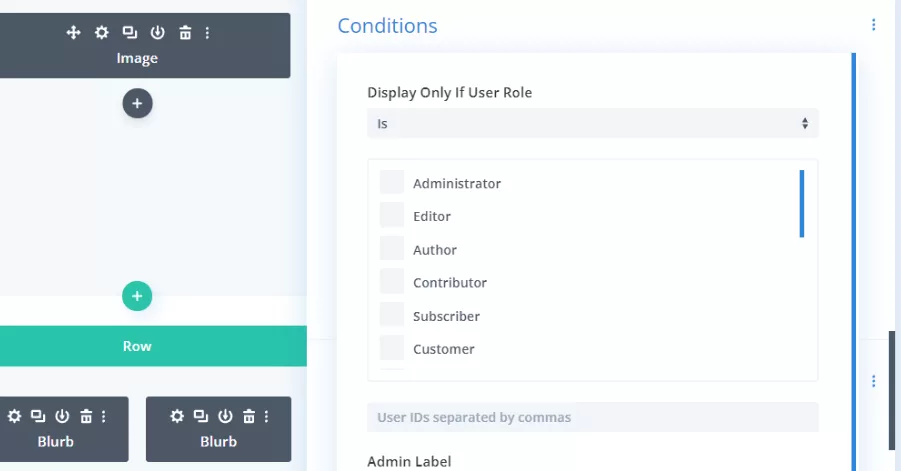This screenshot has height=471, width=901.
Task: Open settings gear of right Blurb module
Action: [x=177, y=416]
